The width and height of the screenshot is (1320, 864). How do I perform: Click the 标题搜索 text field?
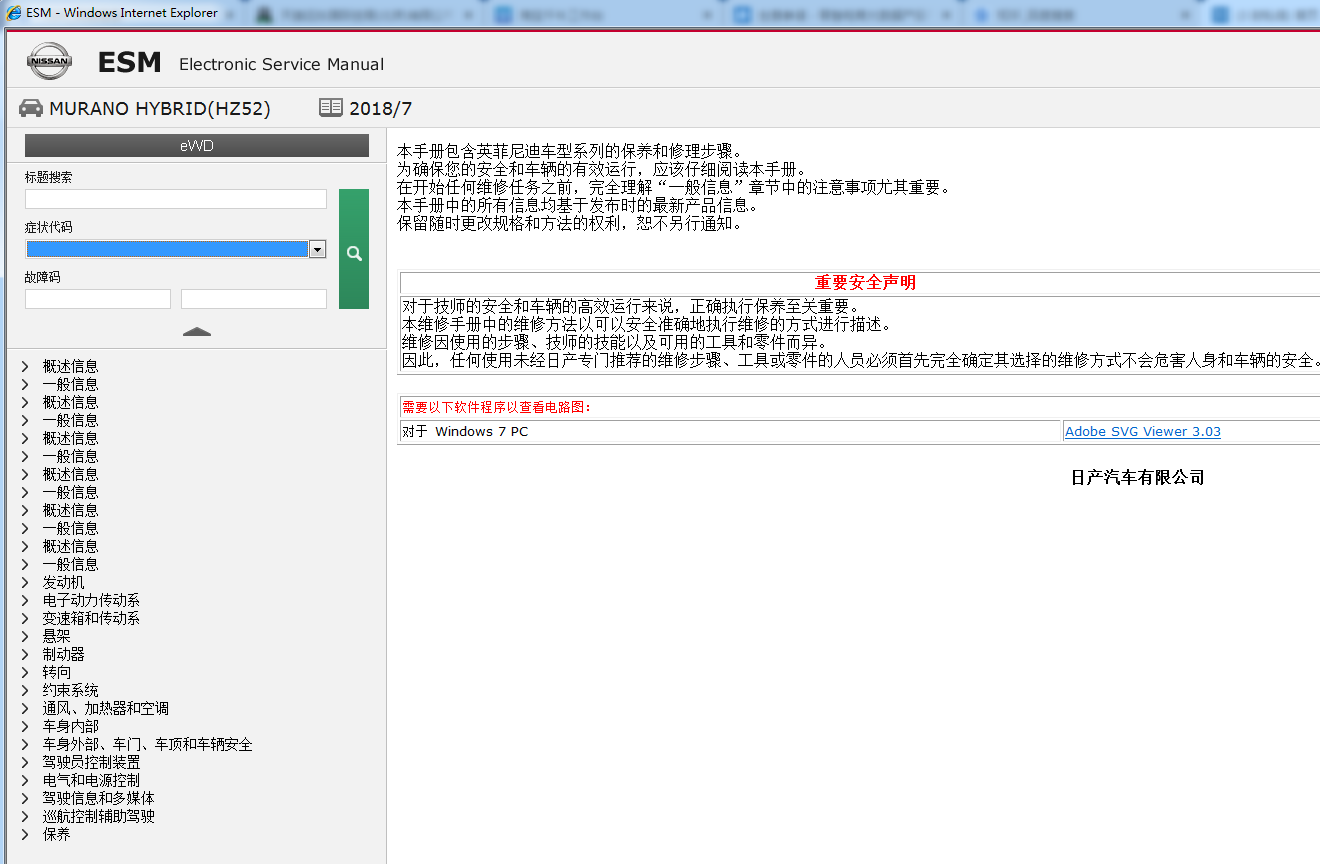176,199
